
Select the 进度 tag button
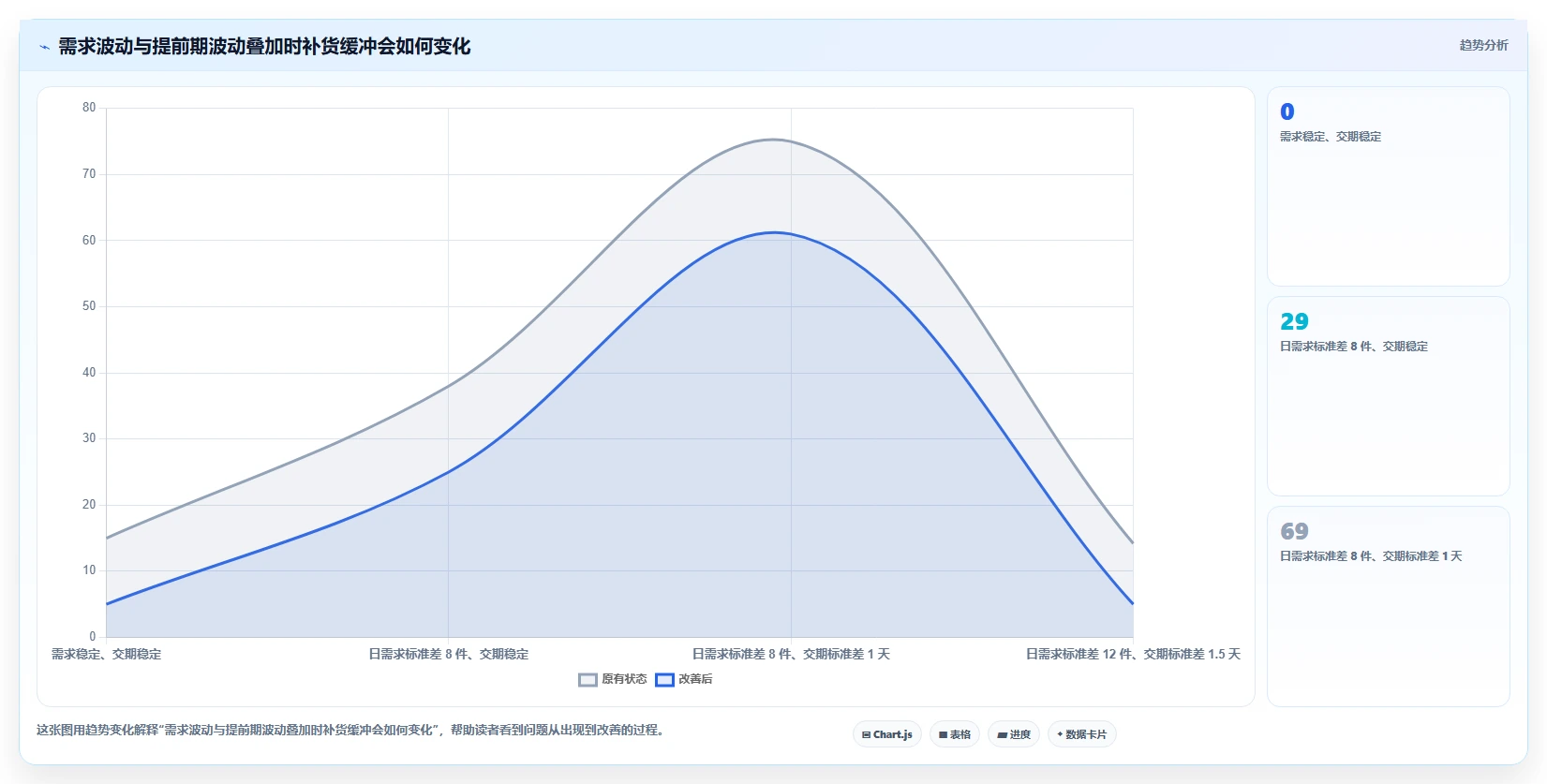[x=1014, y=734]
